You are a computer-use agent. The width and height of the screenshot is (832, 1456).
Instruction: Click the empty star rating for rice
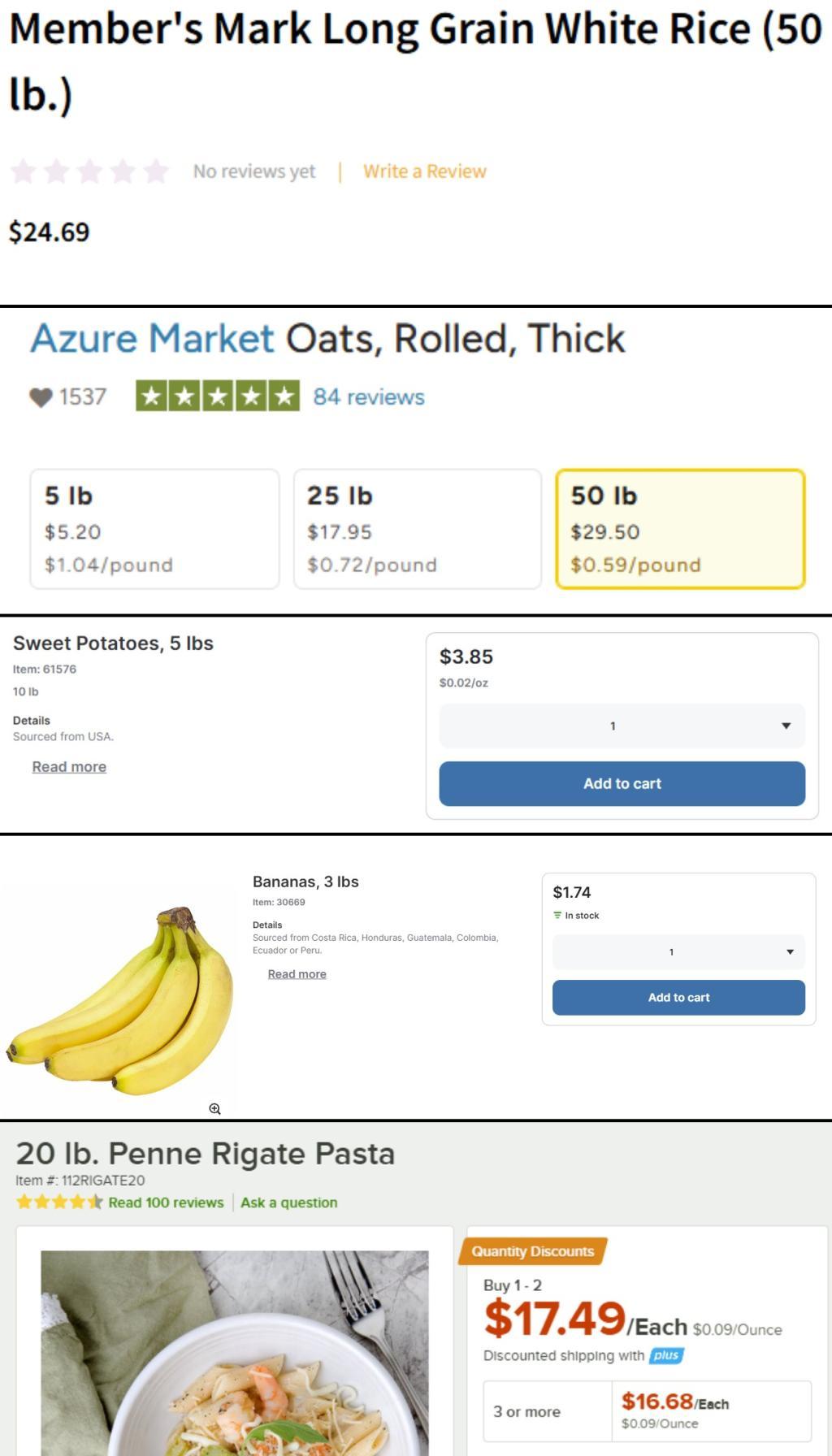[89, 171]
